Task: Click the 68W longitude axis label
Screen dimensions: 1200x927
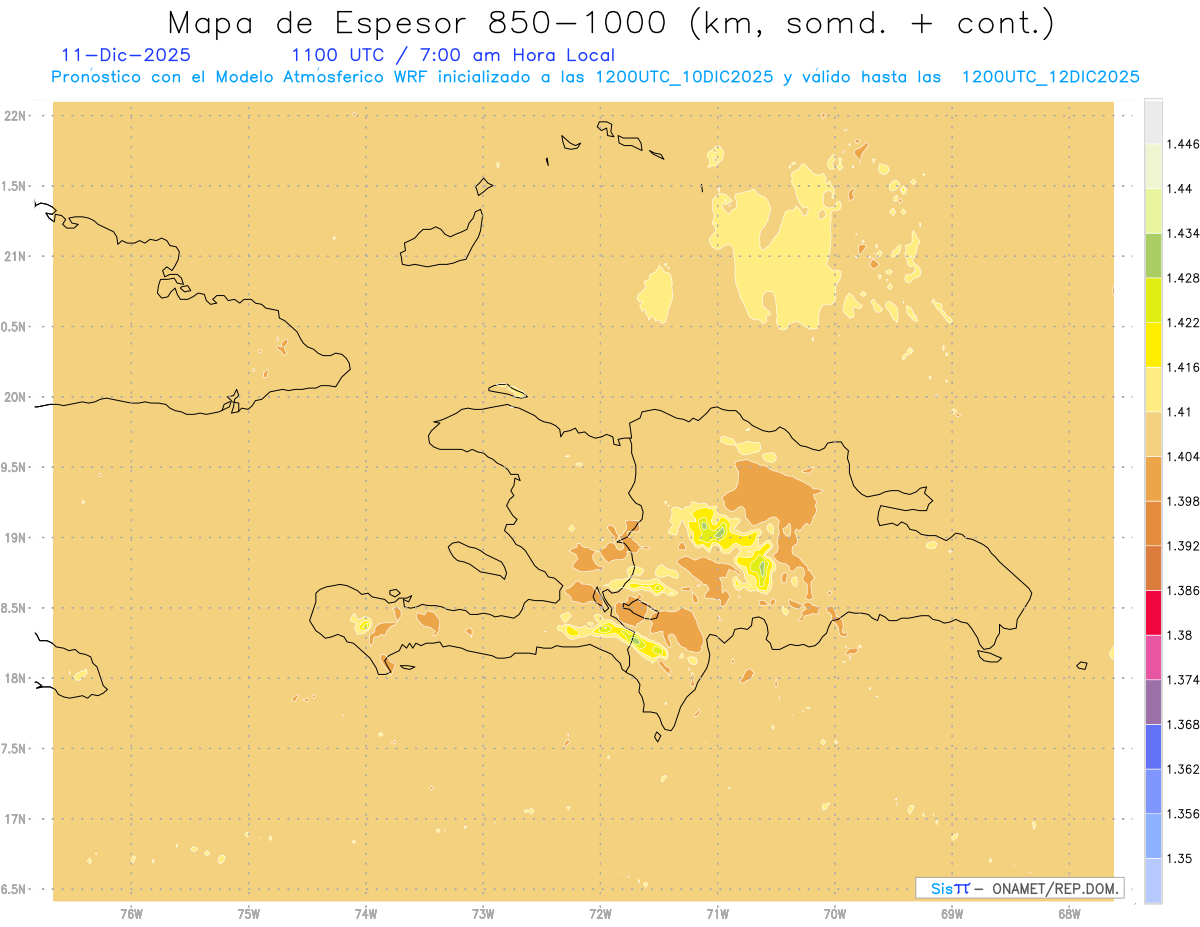Action: tap(1069, 914)
